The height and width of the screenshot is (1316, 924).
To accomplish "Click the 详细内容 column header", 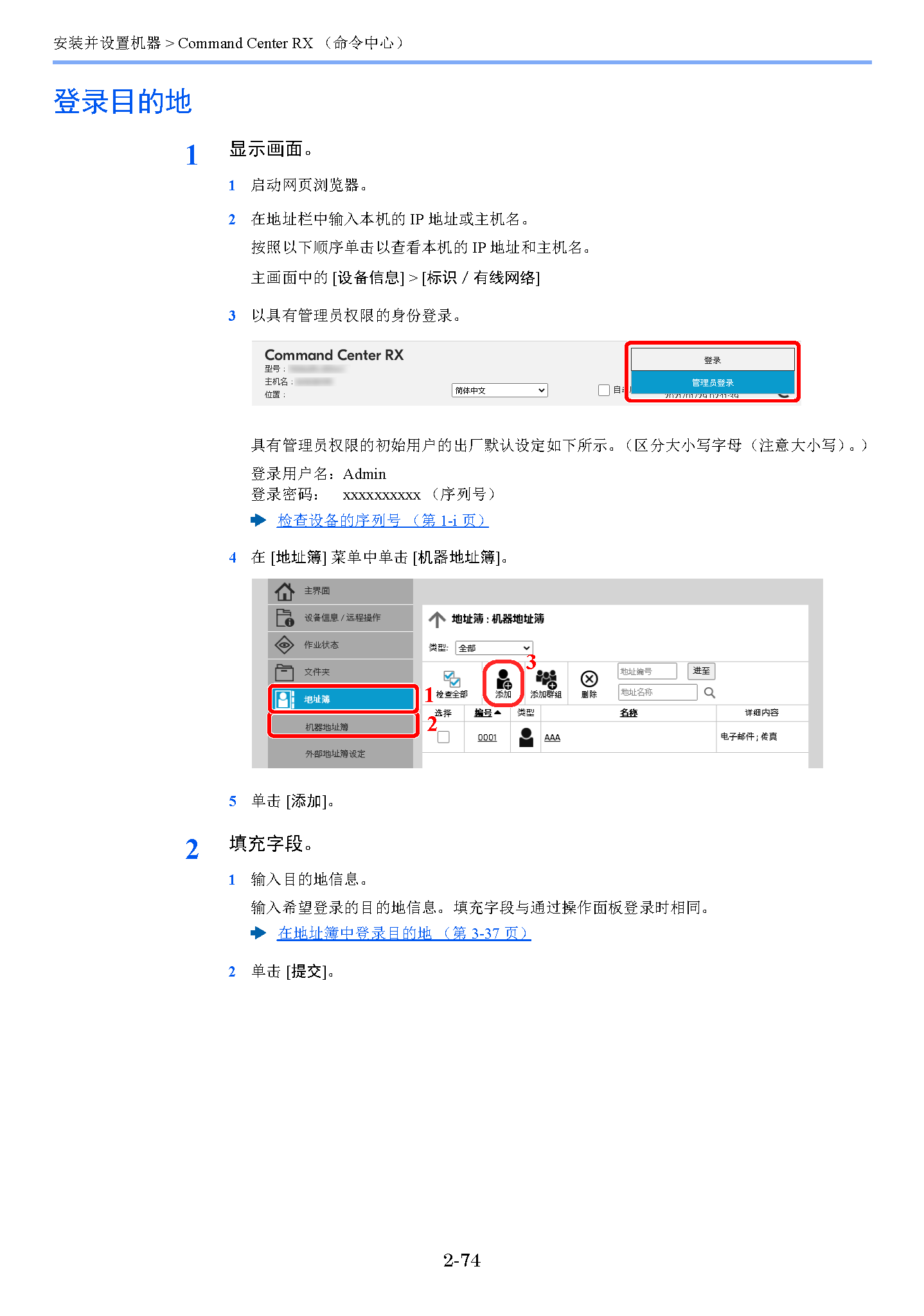I will [761, 712].
